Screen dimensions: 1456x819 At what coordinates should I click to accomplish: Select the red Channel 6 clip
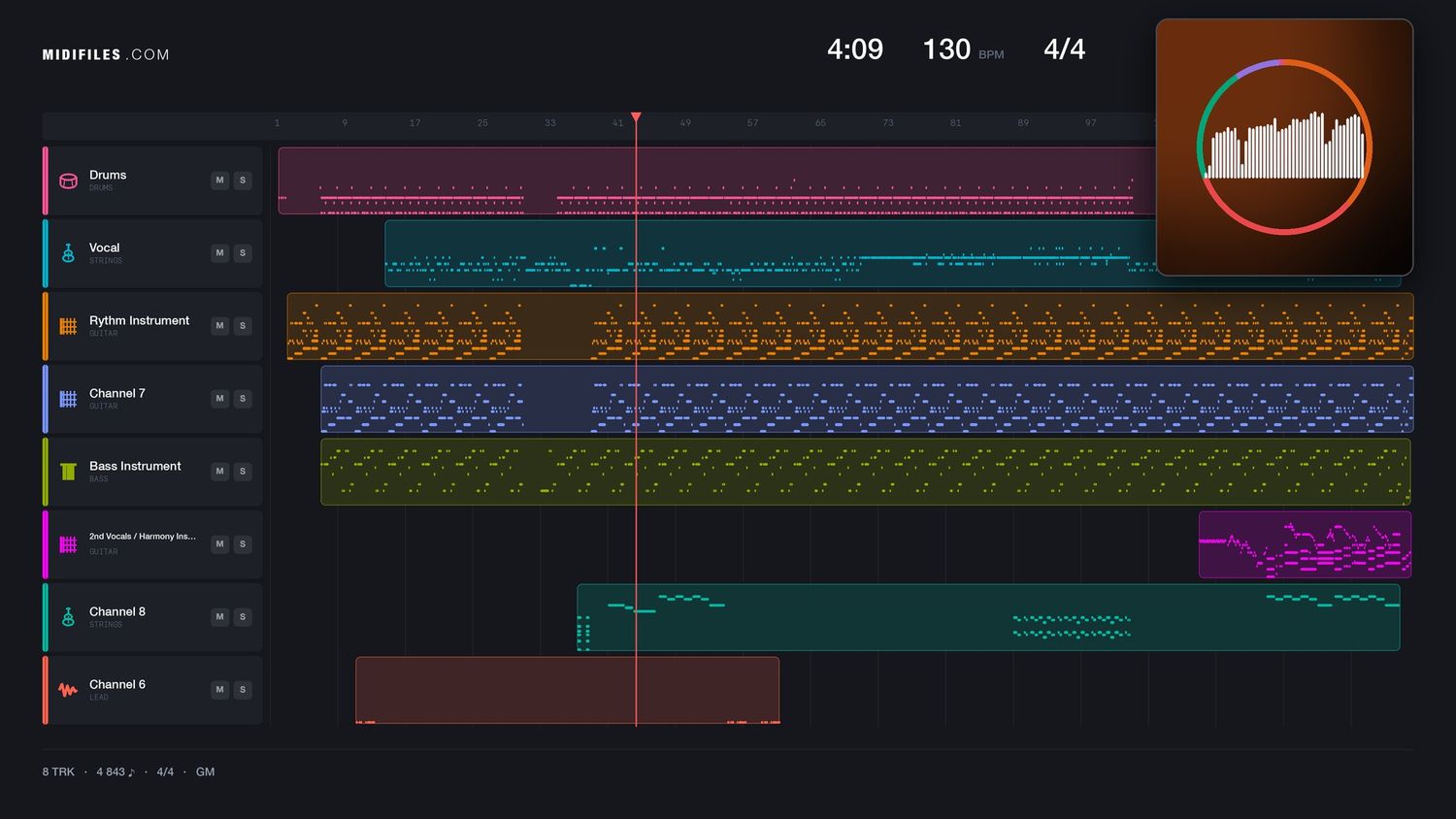[567, 690]
